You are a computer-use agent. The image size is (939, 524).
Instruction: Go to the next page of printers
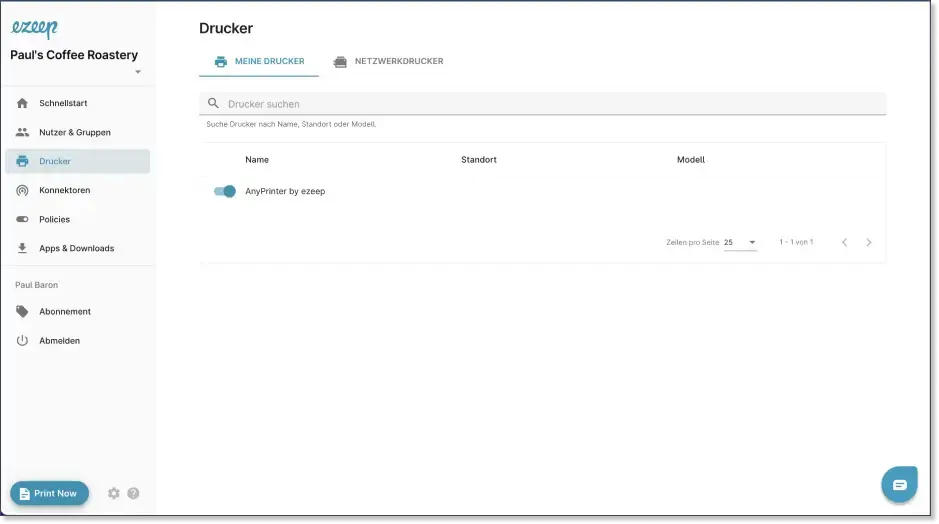point(868,242)
